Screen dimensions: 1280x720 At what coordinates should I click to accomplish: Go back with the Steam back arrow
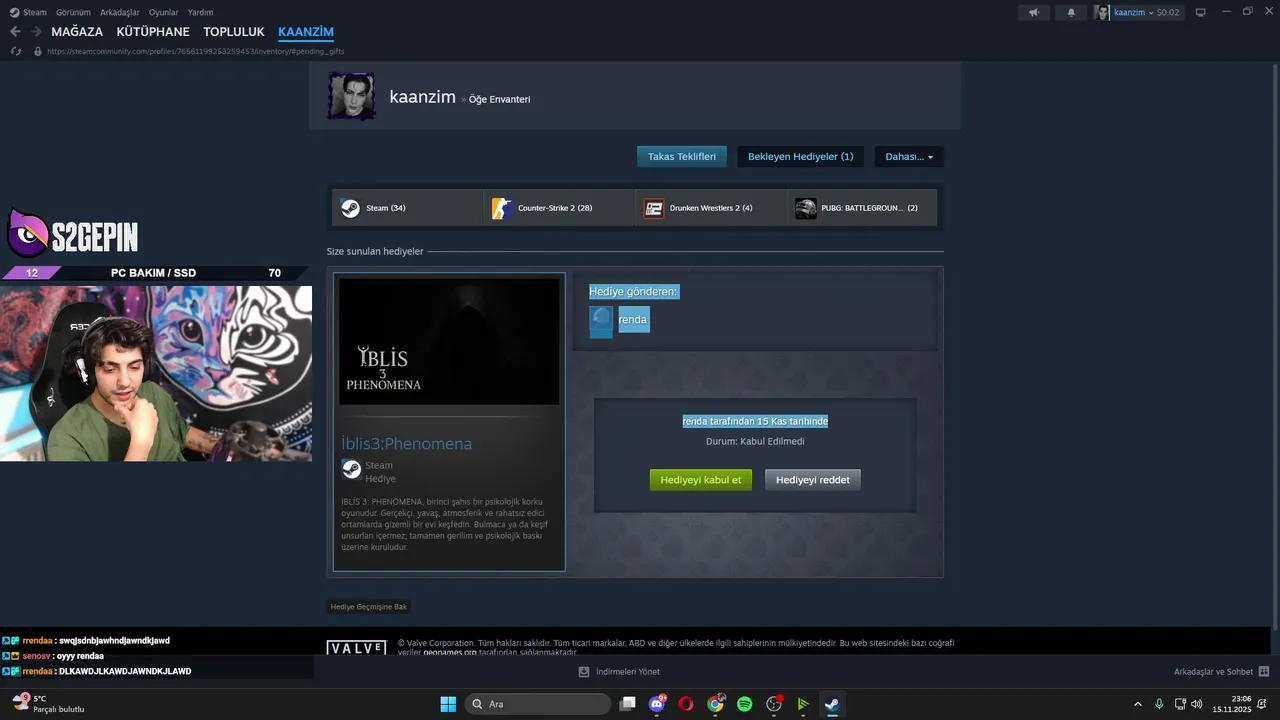click(x=15, y=32)
